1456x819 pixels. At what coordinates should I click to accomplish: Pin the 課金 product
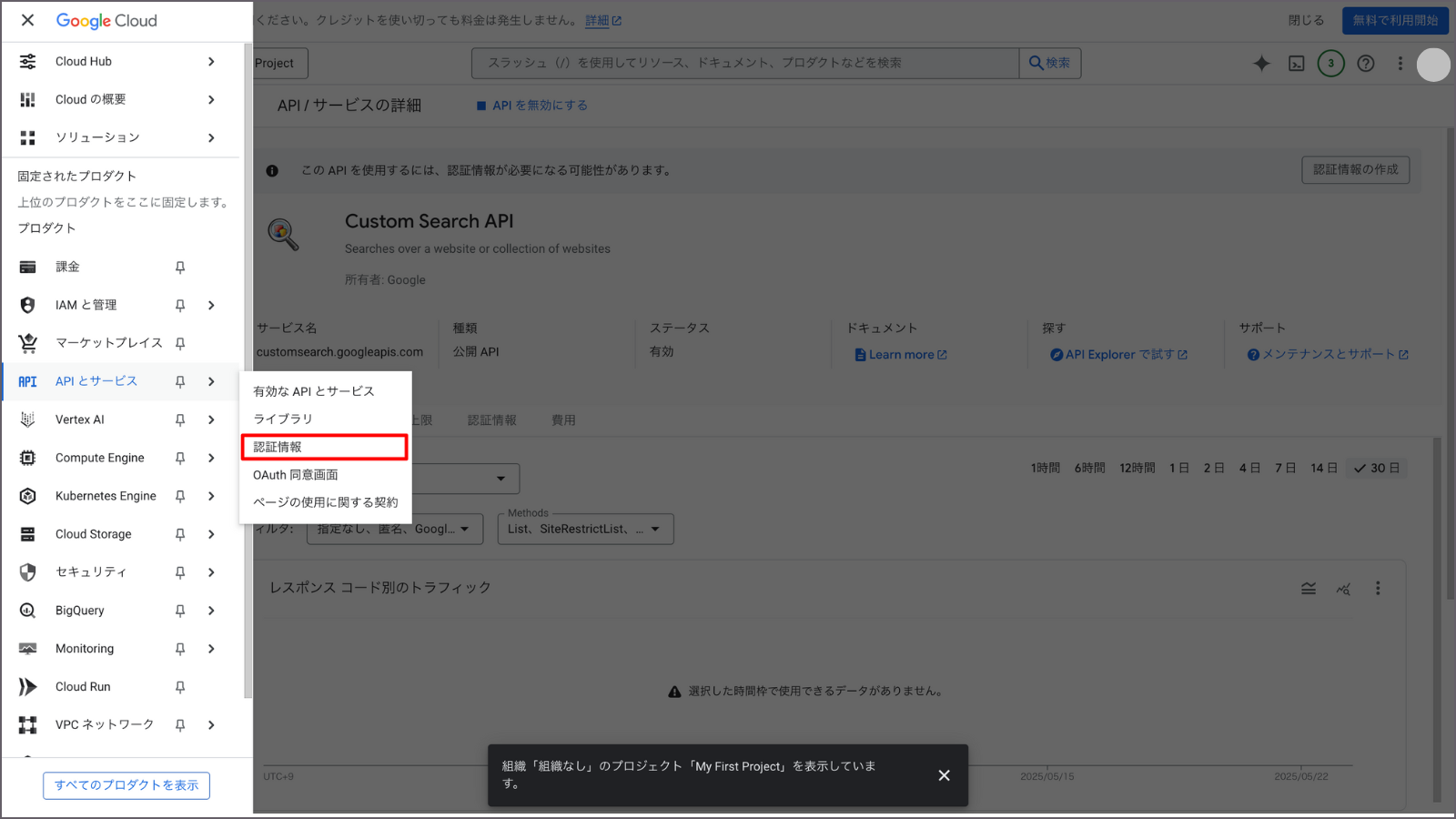180,267
